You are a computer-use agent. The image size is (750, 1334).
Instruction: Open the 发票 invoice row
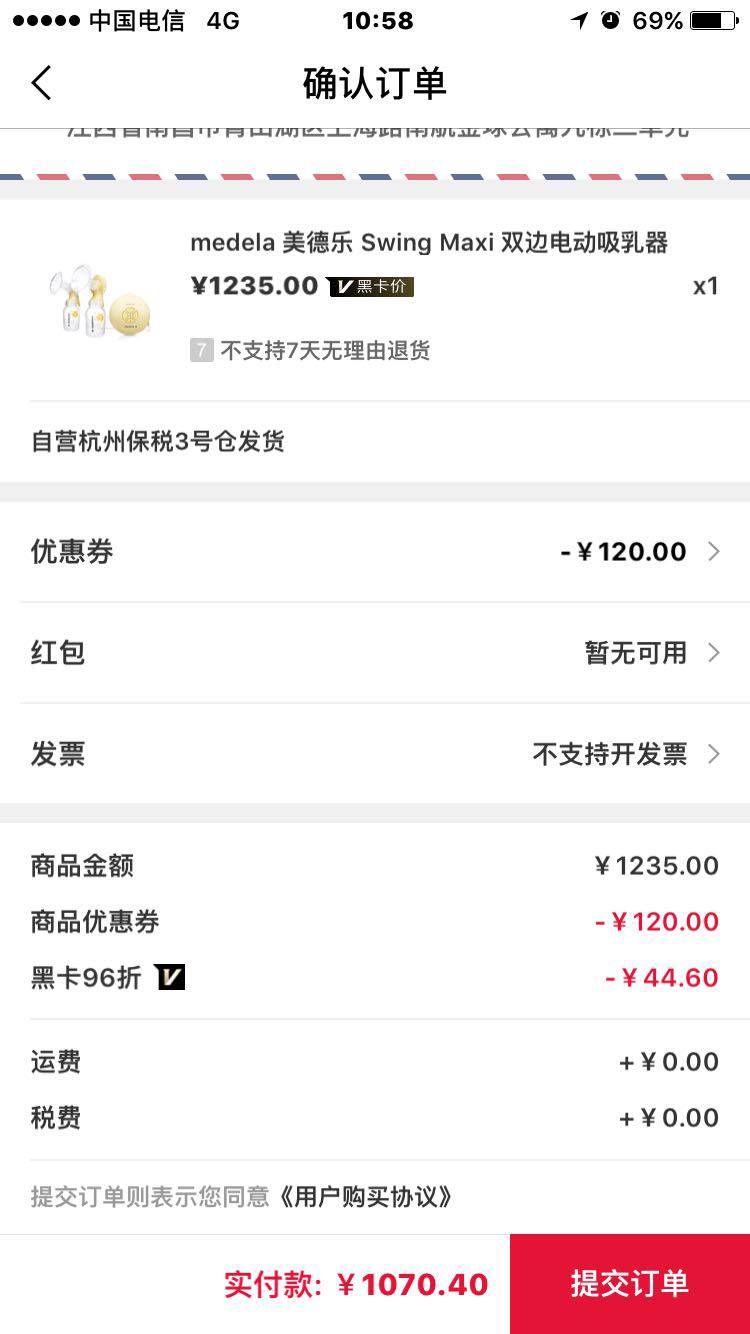[x=375, y=753]
